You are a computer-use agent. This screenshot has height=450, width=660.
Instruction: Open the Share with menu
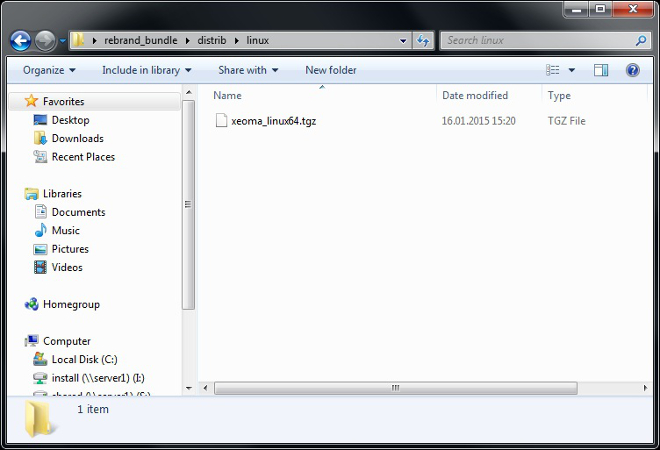pos(248,70)
